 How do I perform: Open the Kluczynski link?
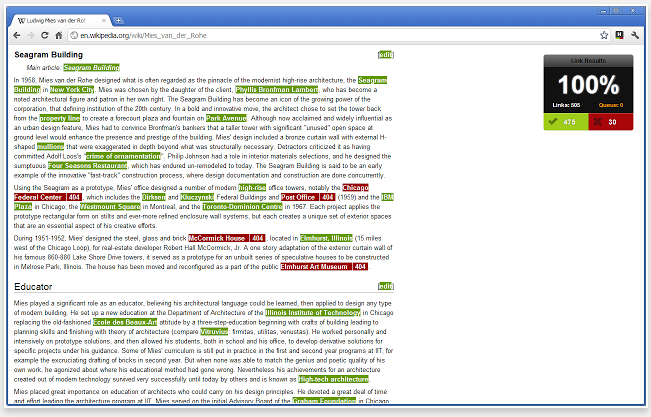pyautogui.click(x=197, y=197)
